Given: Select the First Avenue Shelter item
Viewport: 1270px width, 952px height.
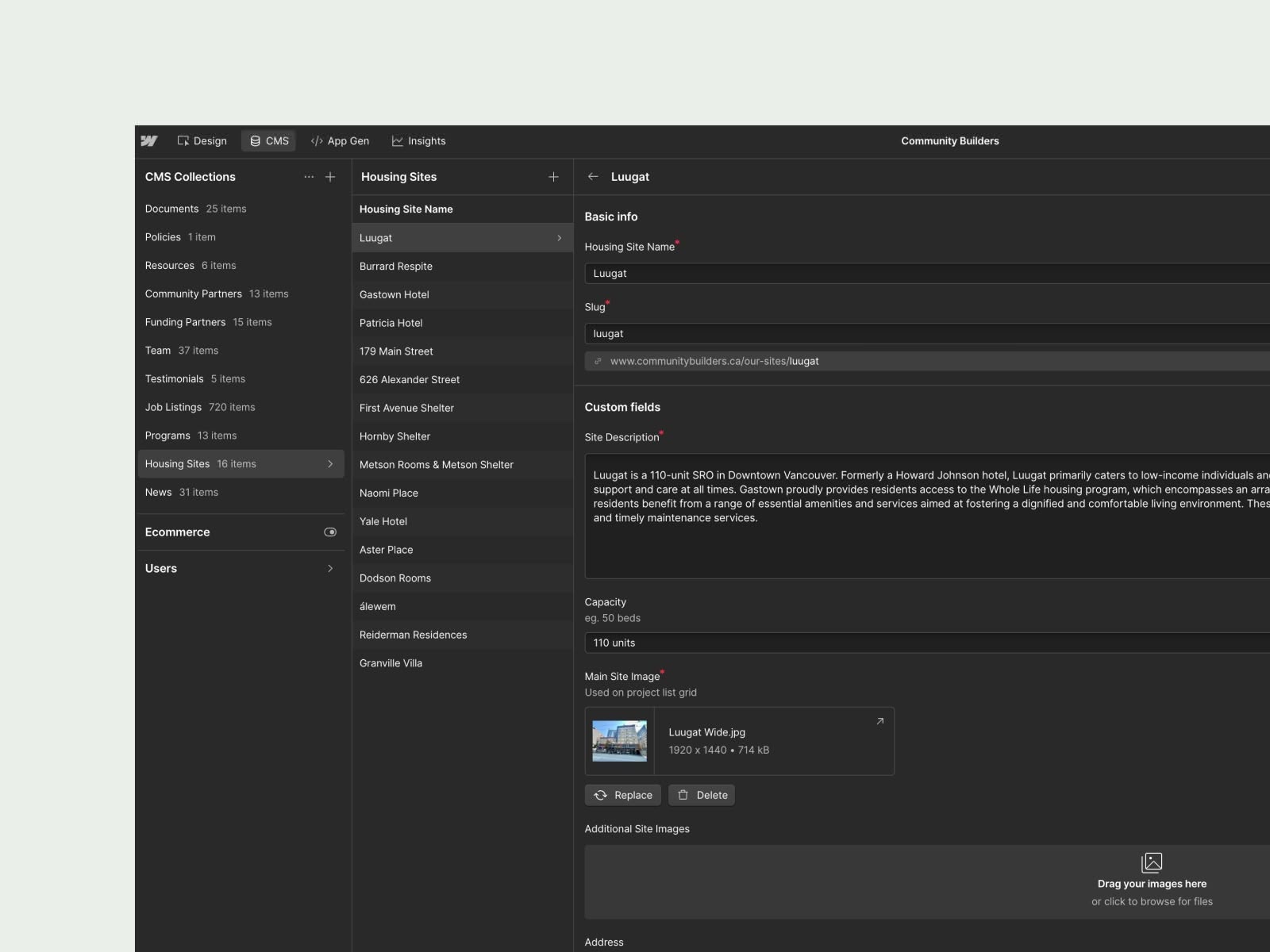Looking at the screenshot, I should (462, 408).
